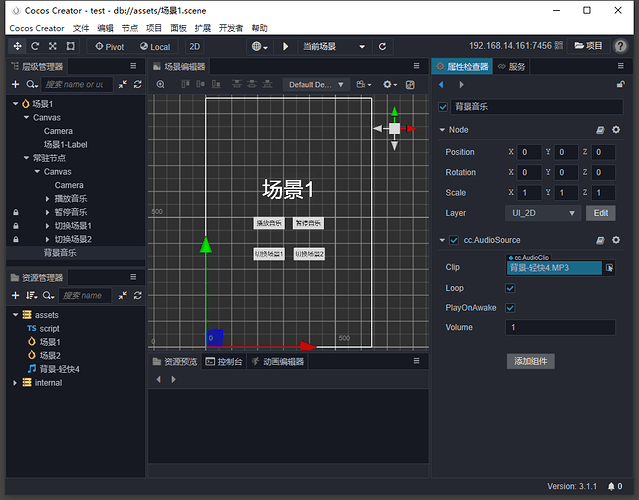
Task: Open the 编辑 menu
Action: [x=105, y=28]
